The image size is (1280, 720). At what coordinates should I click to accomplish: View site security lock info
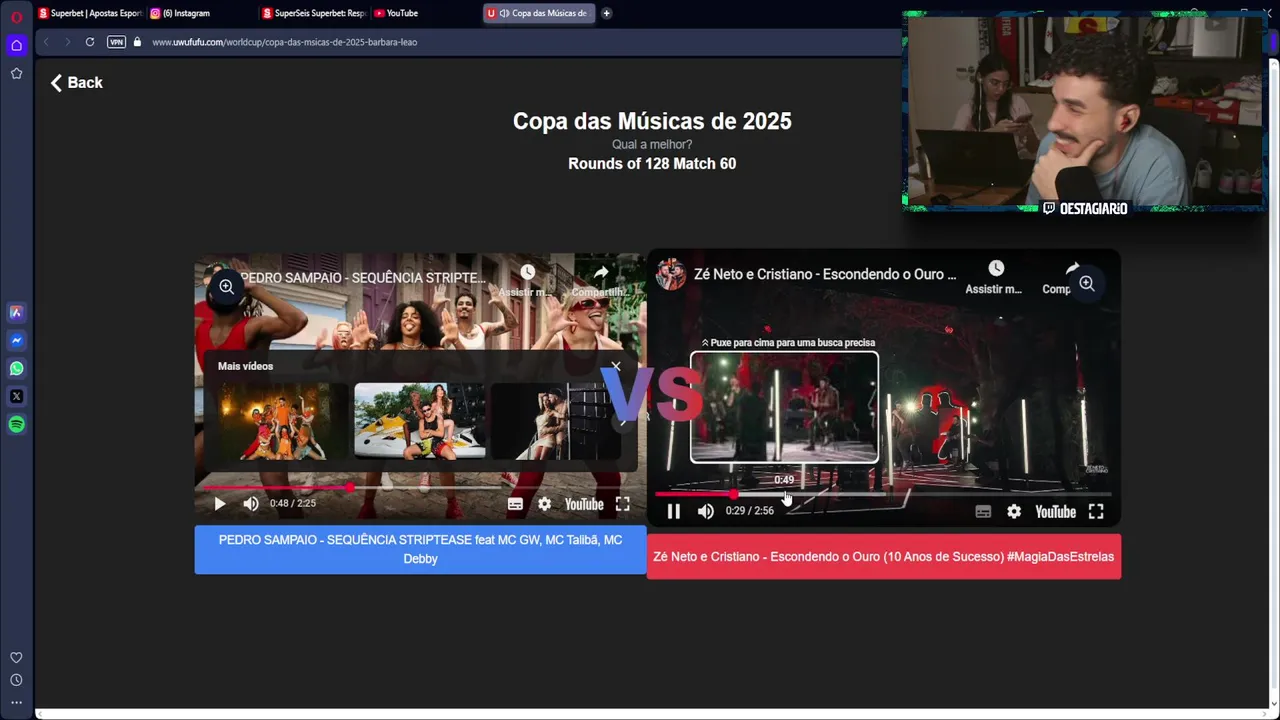point(137,42)
